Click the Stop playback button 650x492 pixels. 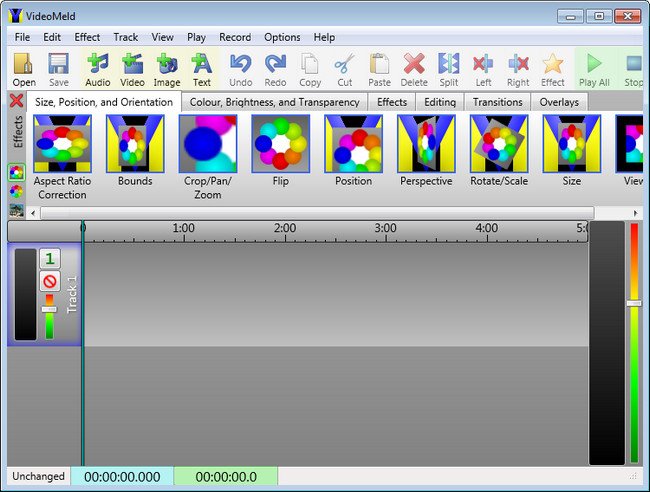(634, 70)
